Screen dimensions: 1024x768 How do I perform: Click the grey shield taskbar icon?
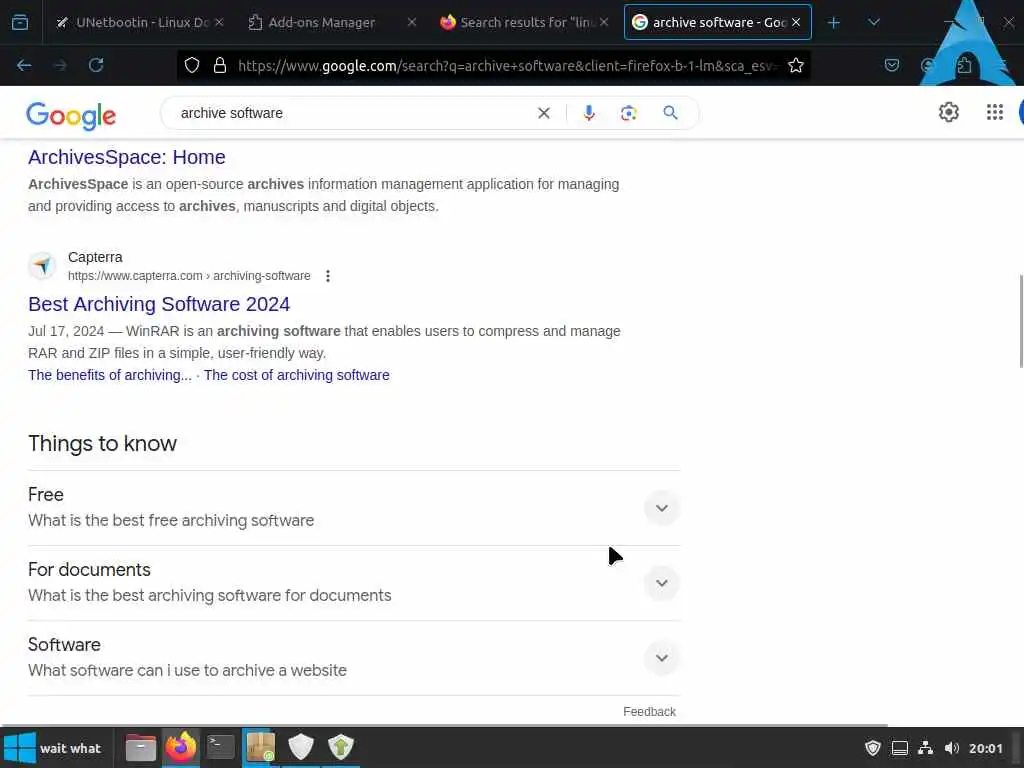(300, 747)
